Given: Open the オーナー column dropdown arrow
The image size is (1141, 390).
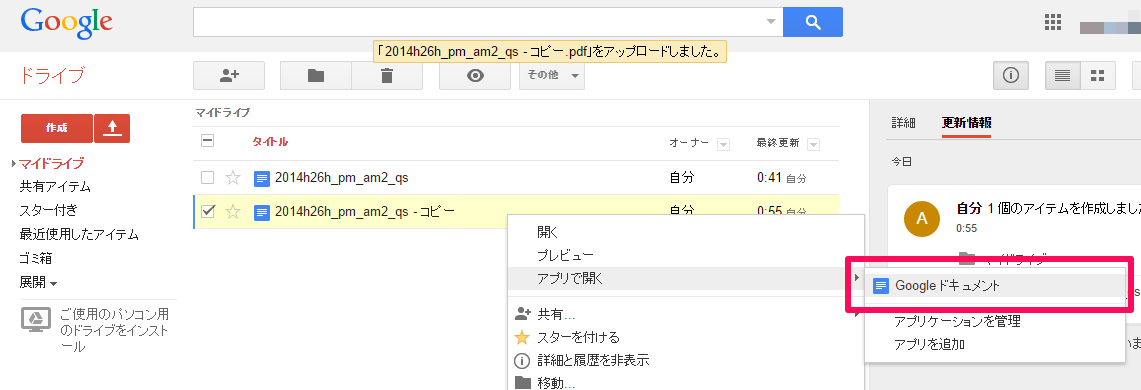Looking at the screenshot, I should coord(723,144).
